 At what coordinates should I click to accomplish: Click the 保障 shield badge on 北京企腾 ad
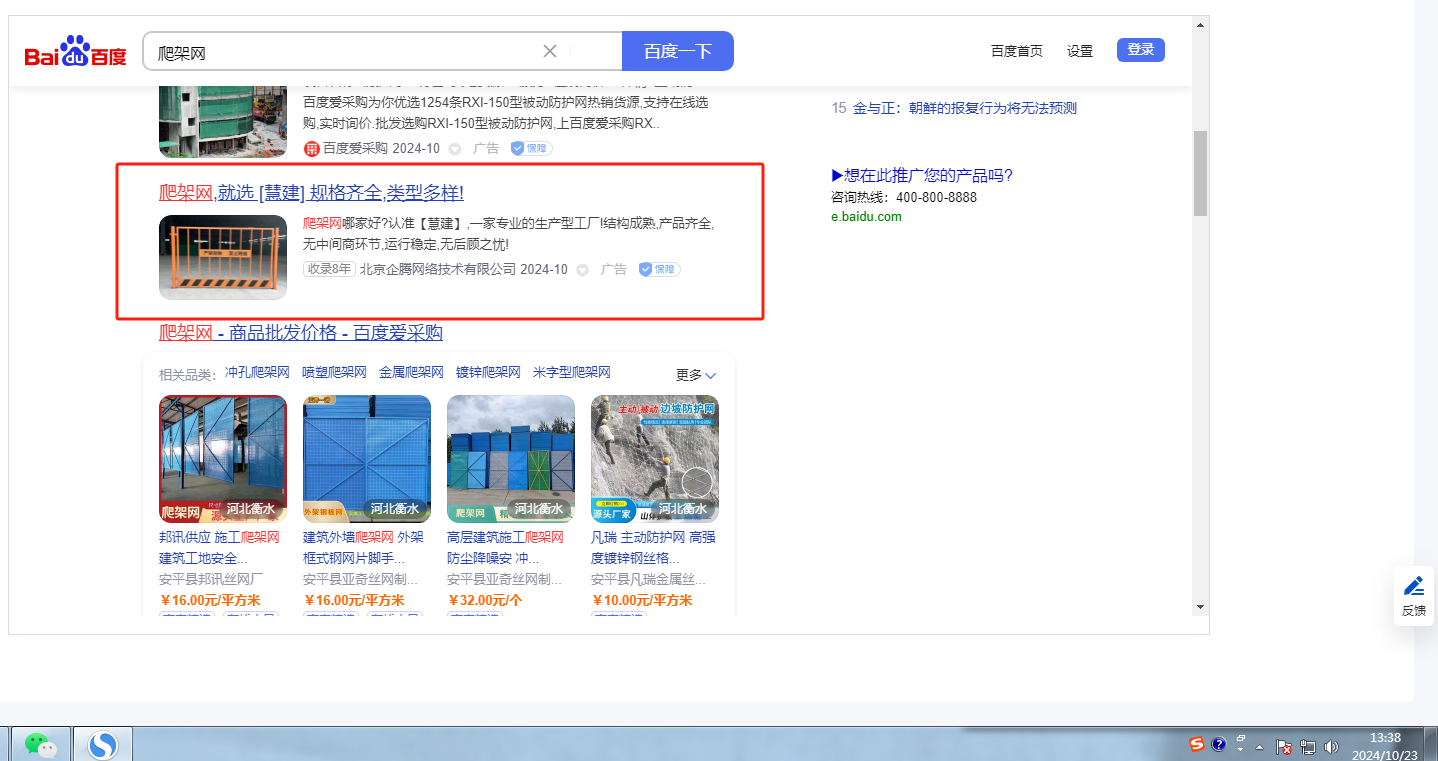659,269
